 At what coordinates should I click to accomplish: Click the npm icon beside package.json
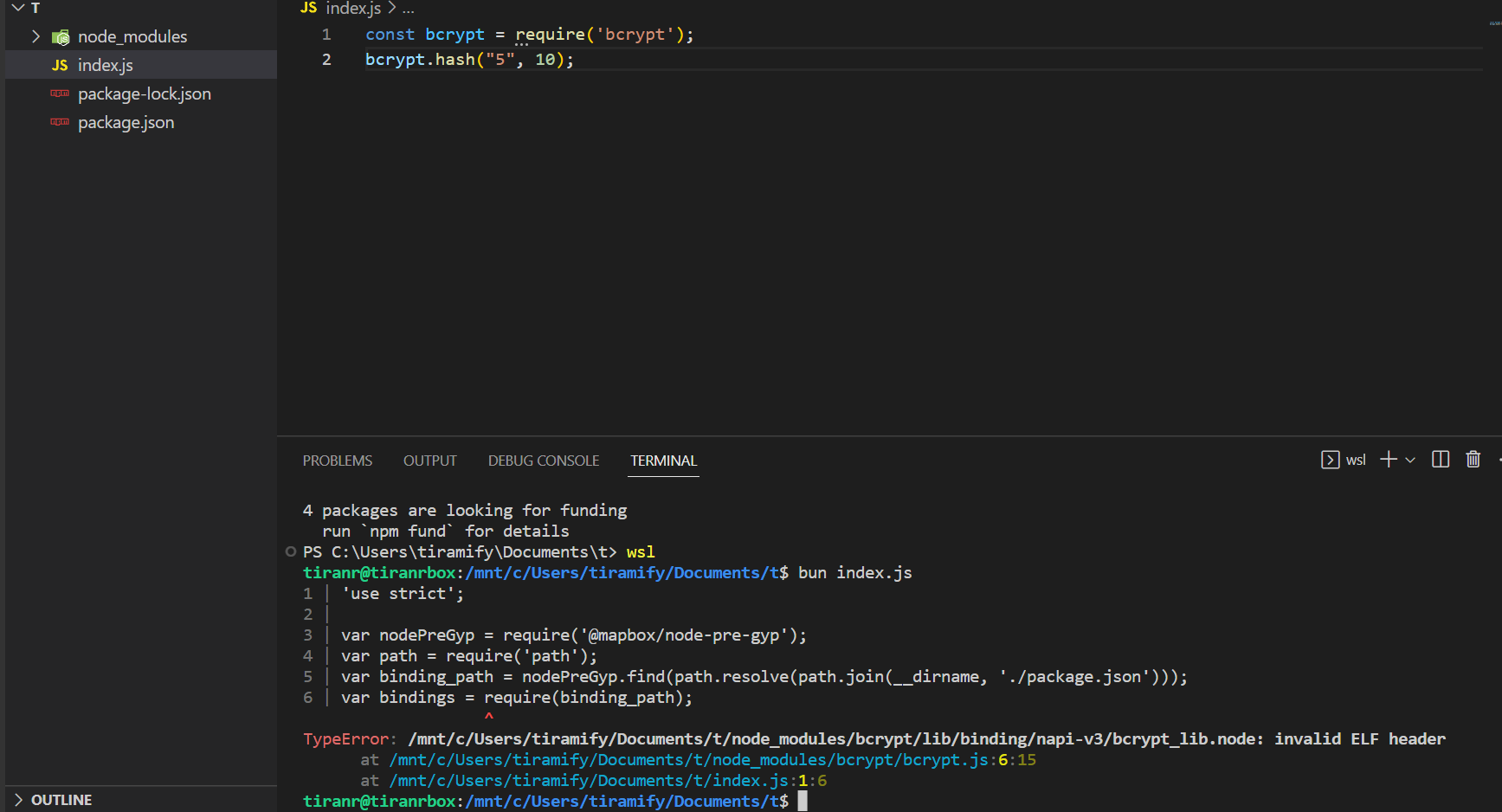coord(59,122)
